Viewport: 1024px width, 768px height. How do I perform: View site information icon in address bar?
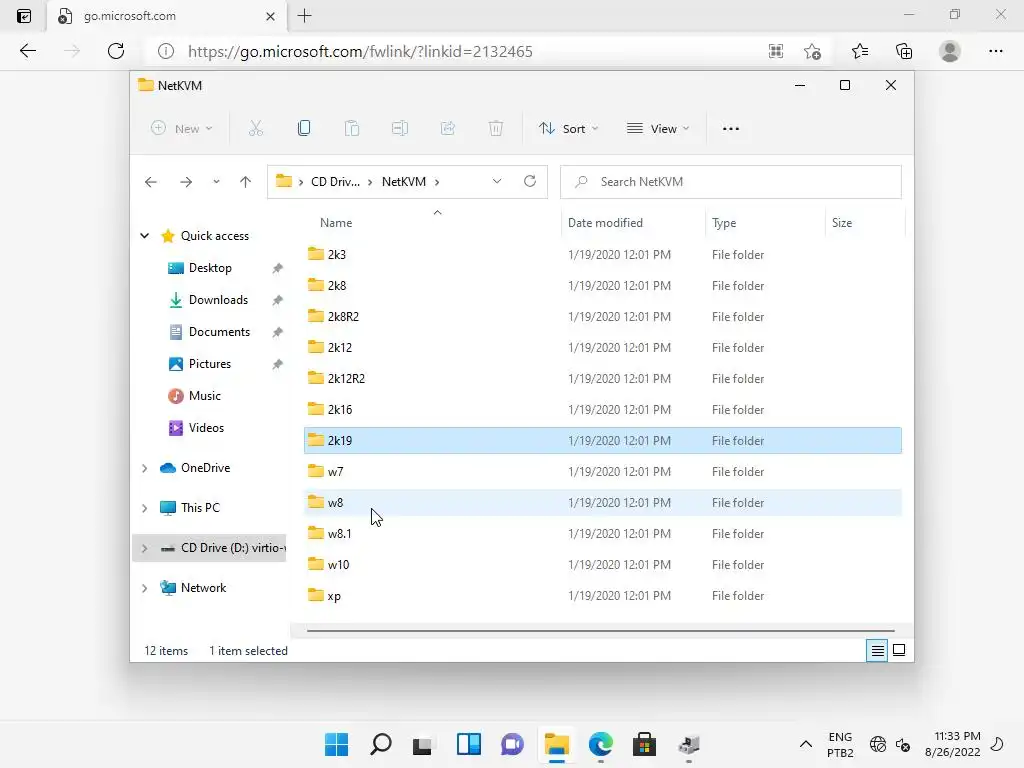[x=166, y=51]
